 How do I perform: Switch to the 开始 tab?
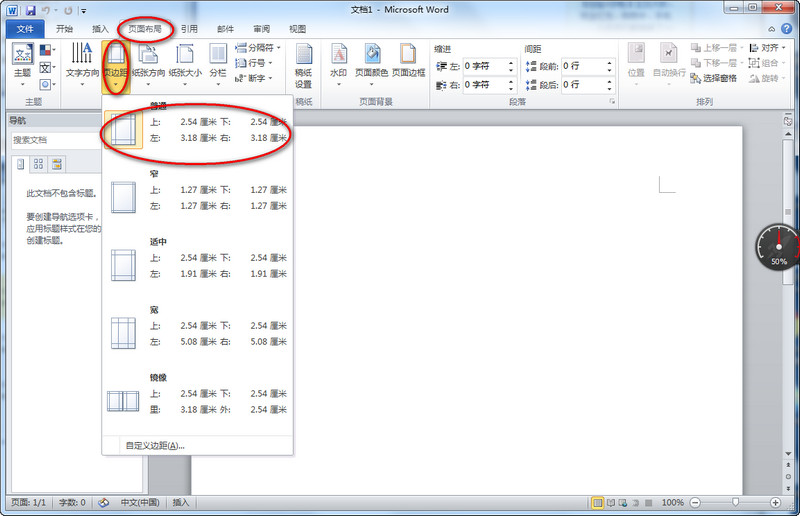(64, 29)
